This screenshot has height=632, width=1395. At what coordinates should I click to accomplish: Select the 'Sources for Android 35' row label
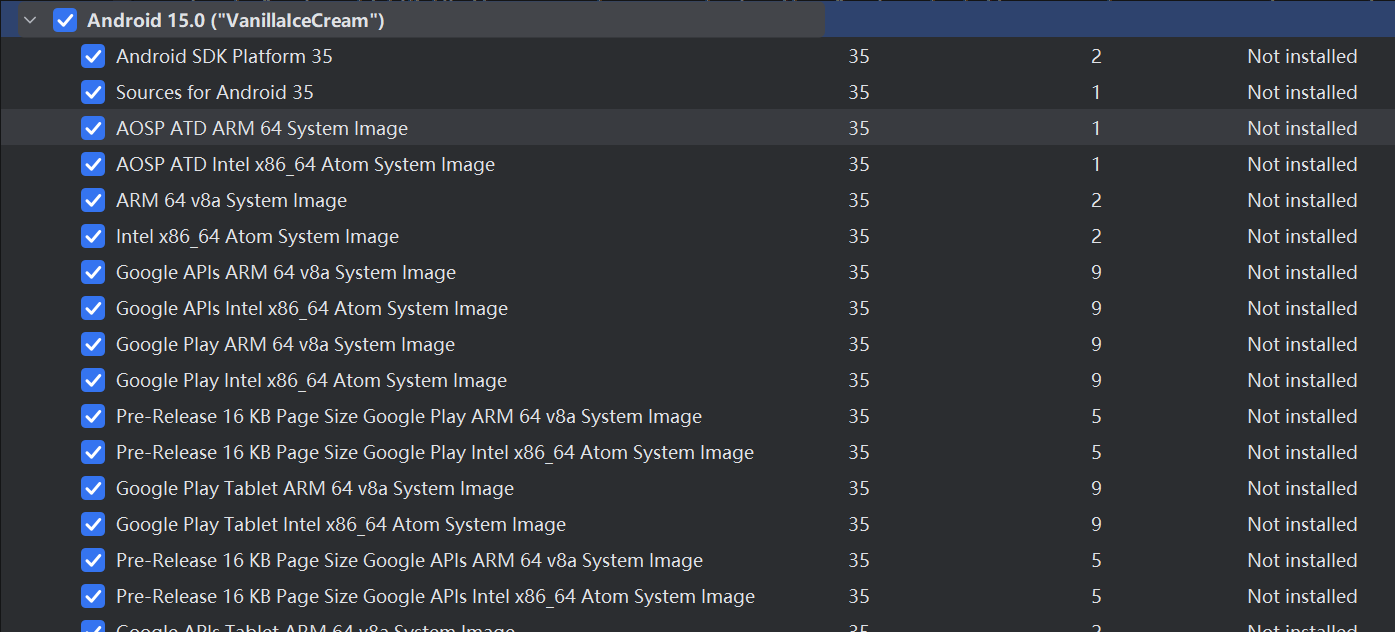(x=215, y=92)
